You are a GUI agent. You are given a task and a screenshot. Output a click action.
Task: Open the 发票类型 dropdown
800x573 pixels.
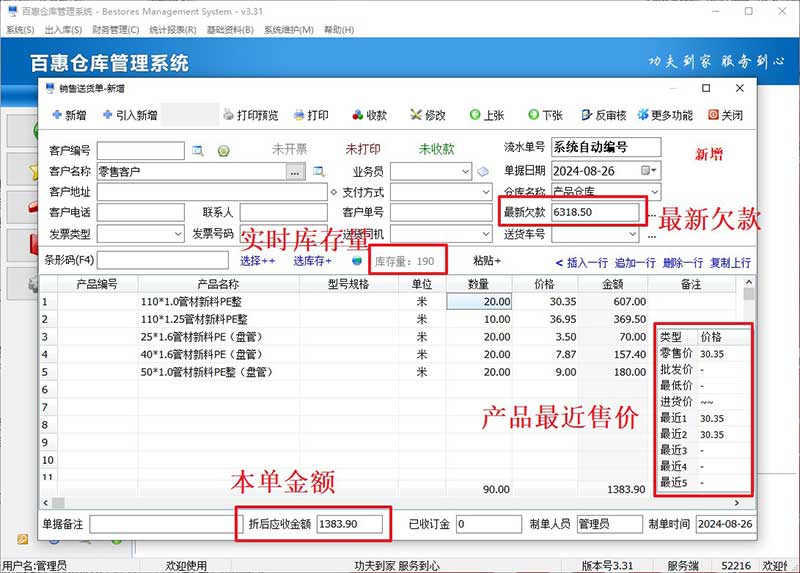click(178, 234)
